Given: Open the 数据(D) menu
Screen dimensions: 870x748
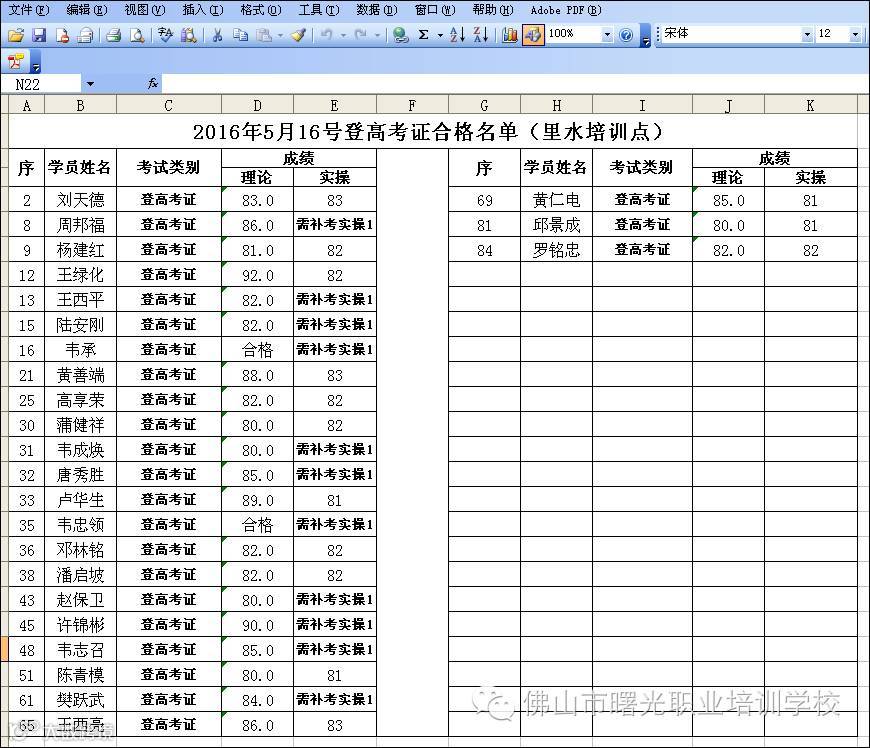Looking at the screenshot, I should point(377,10).
